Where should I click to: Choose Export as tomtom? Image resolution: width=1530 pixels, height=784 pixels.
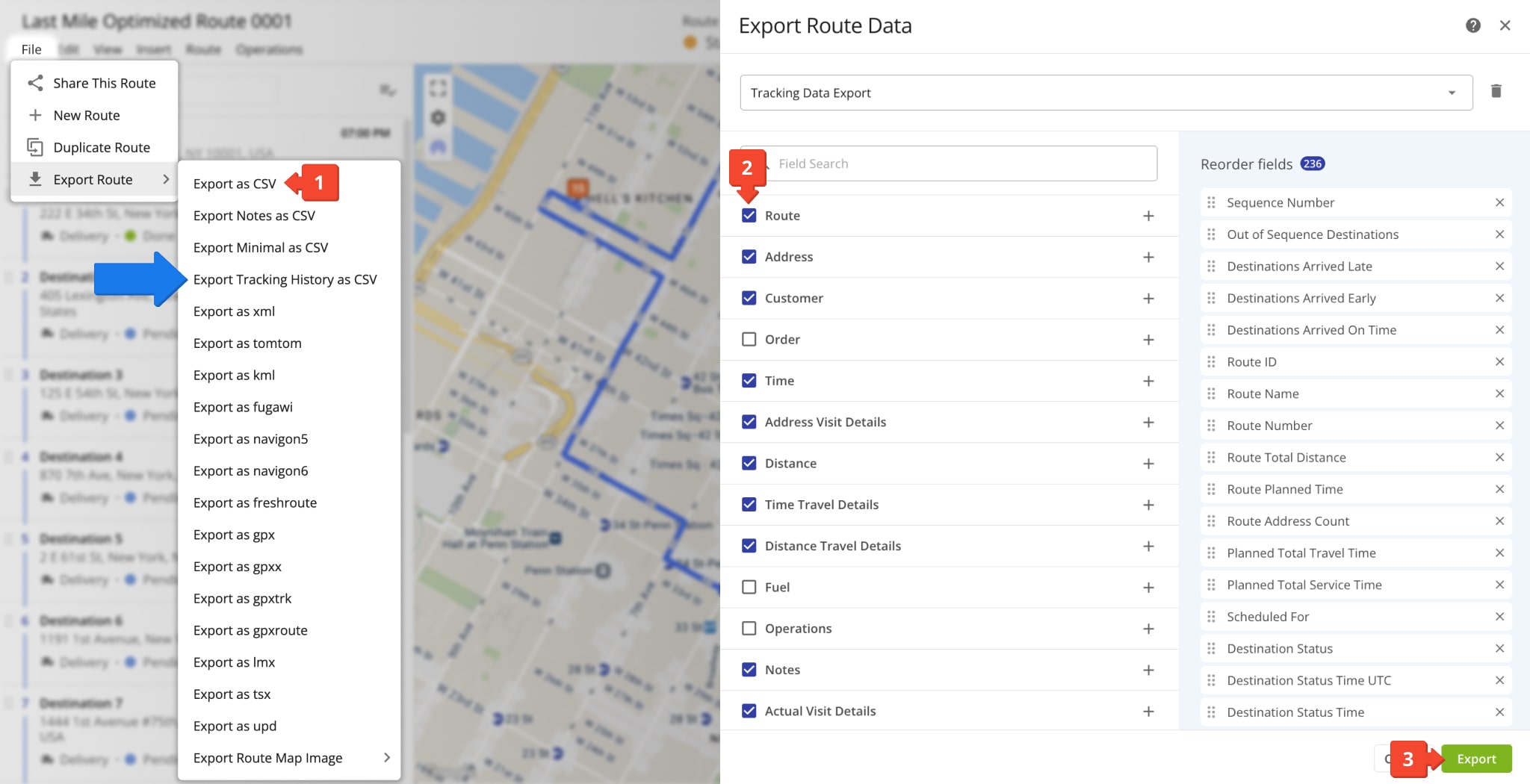(x=247, y=343)
